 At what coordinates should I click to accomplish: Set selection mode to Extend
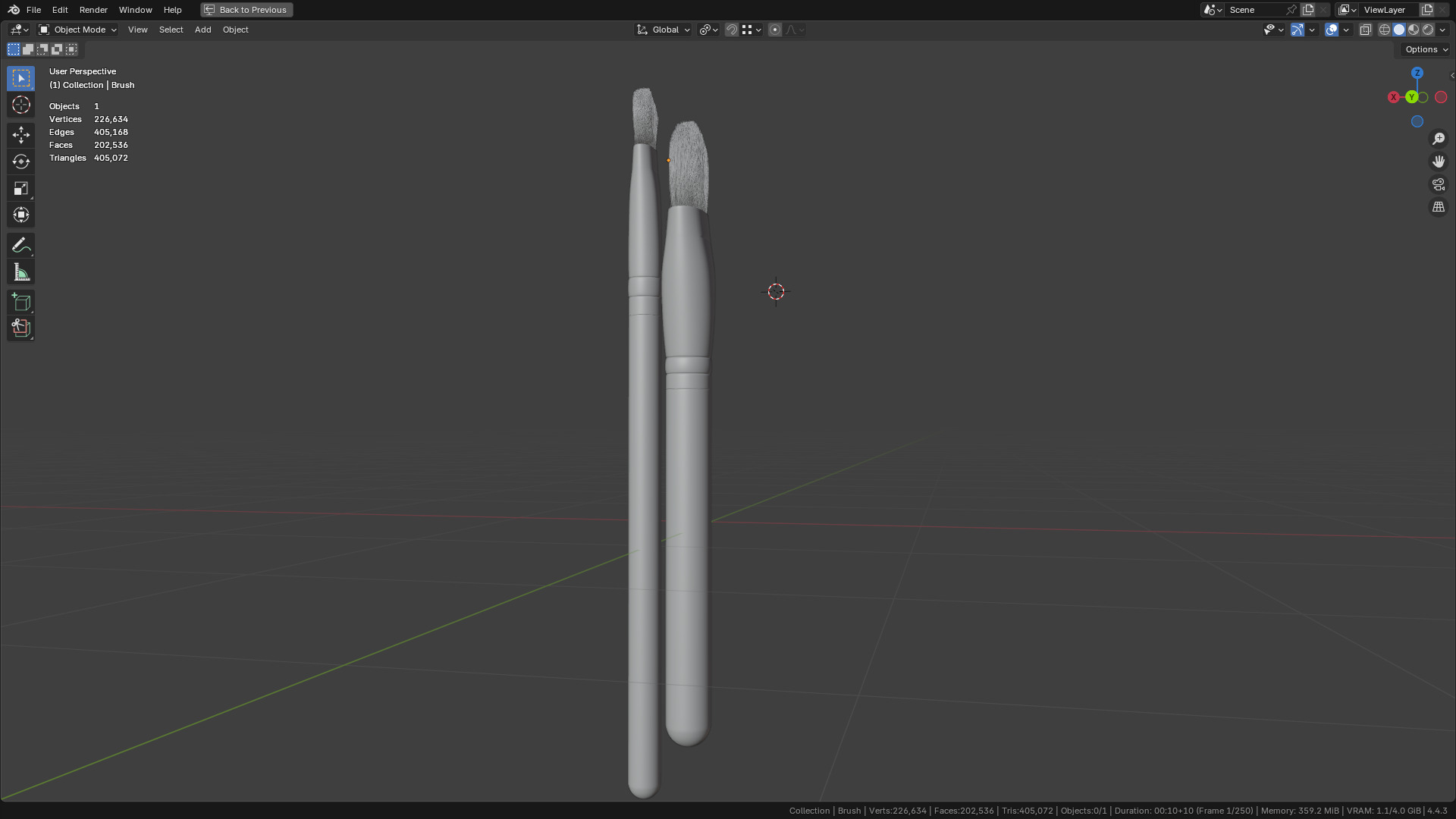coord(28,49)
